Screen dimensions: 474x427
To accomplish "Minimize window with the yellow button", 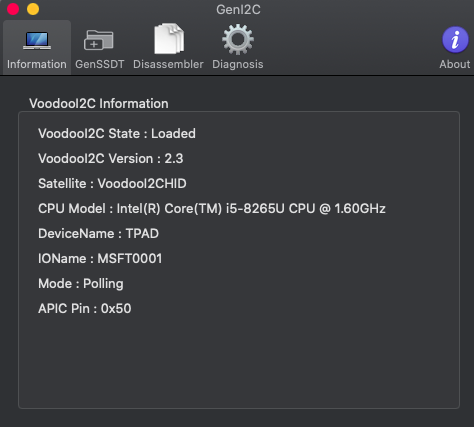I will click(33, 9).
